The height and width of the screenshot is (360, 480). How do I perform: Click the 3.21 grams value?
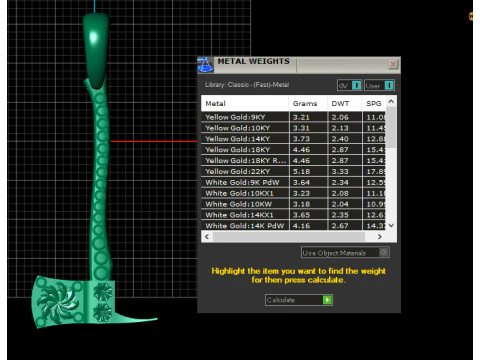301,117
